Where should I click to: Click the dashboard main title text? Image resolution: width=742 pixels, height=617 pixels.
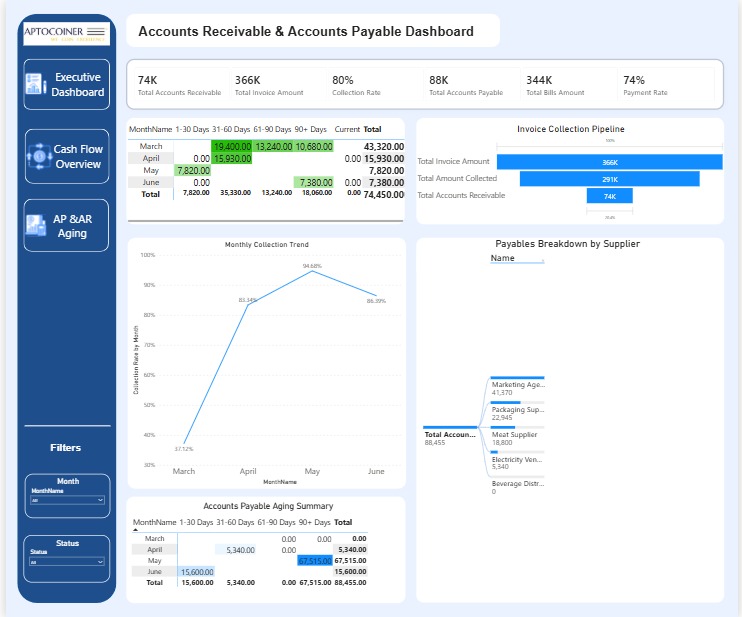click(306, 31)
